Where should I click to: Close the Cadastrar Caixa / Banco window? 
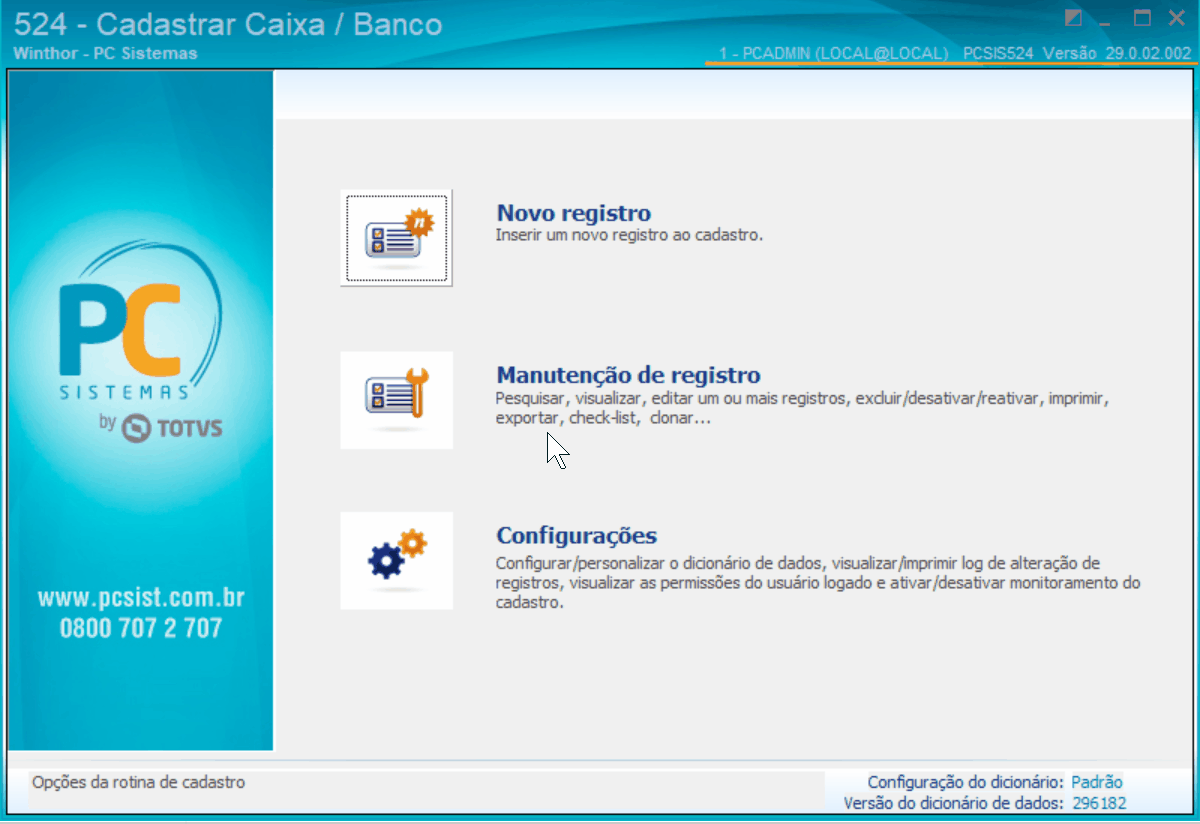click(x=1176, y=18)
